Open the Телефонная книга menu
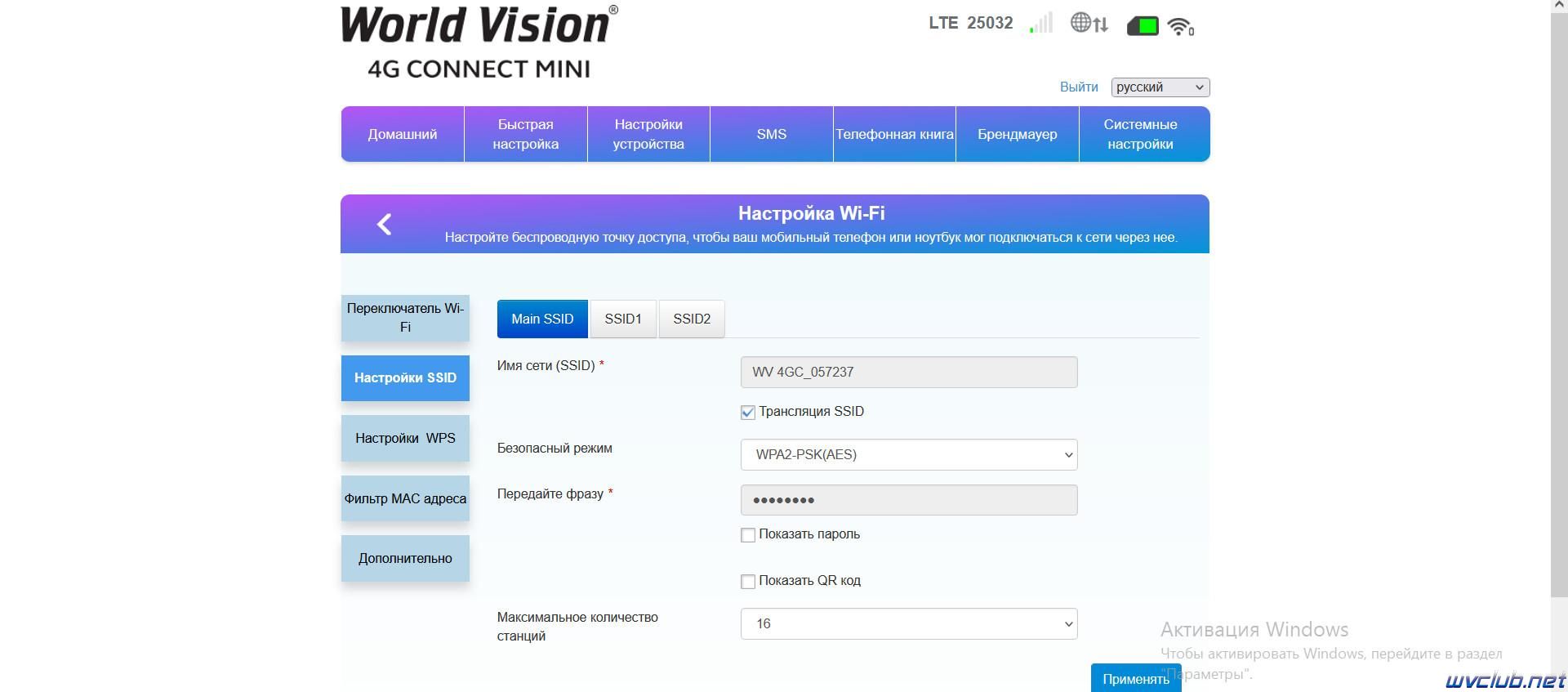 click(894, 134)
